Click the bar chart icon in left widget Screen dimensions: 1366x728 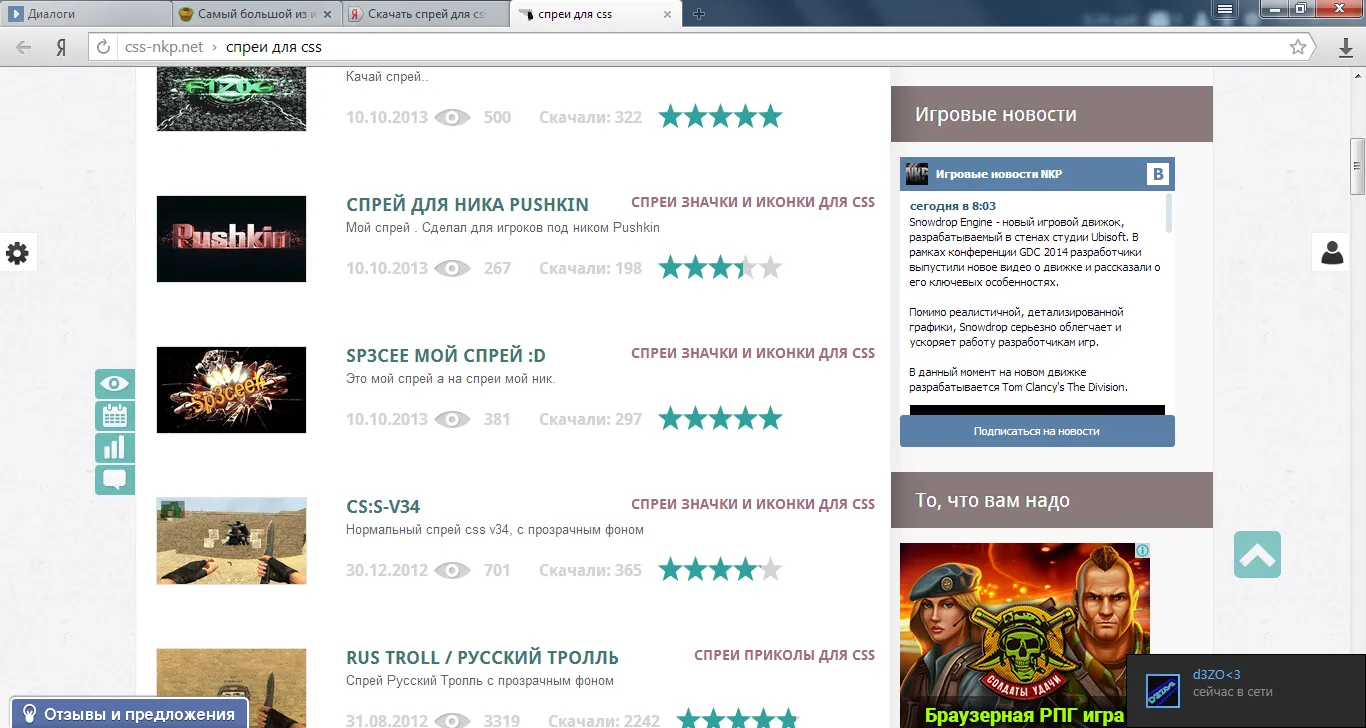tap(115, 448)
